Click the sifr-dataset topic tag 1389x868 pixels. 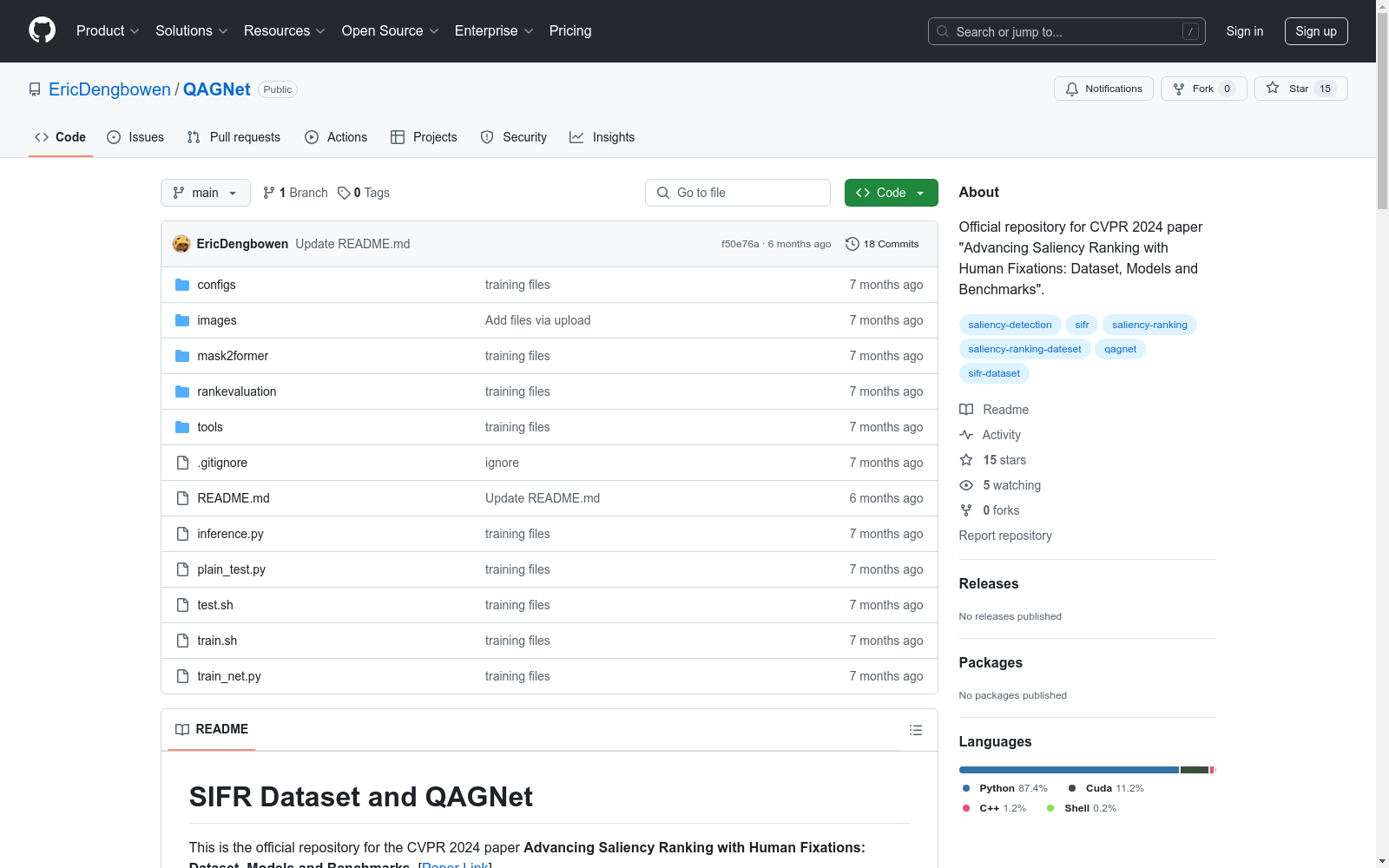click(x=994, y=373)
